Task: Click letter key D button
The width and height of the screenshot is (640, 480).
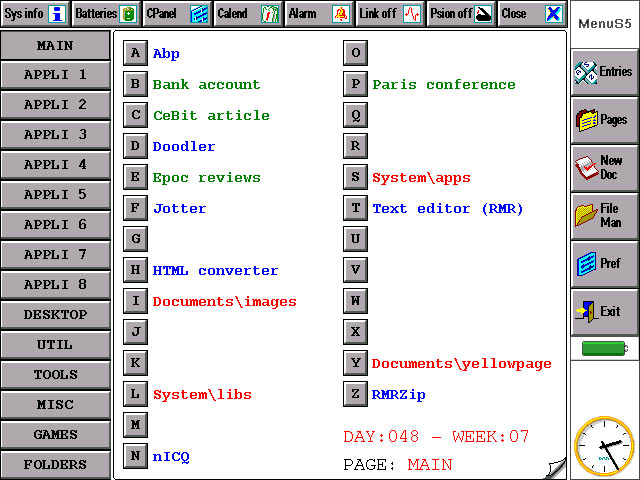Action: tap(136, 146)
